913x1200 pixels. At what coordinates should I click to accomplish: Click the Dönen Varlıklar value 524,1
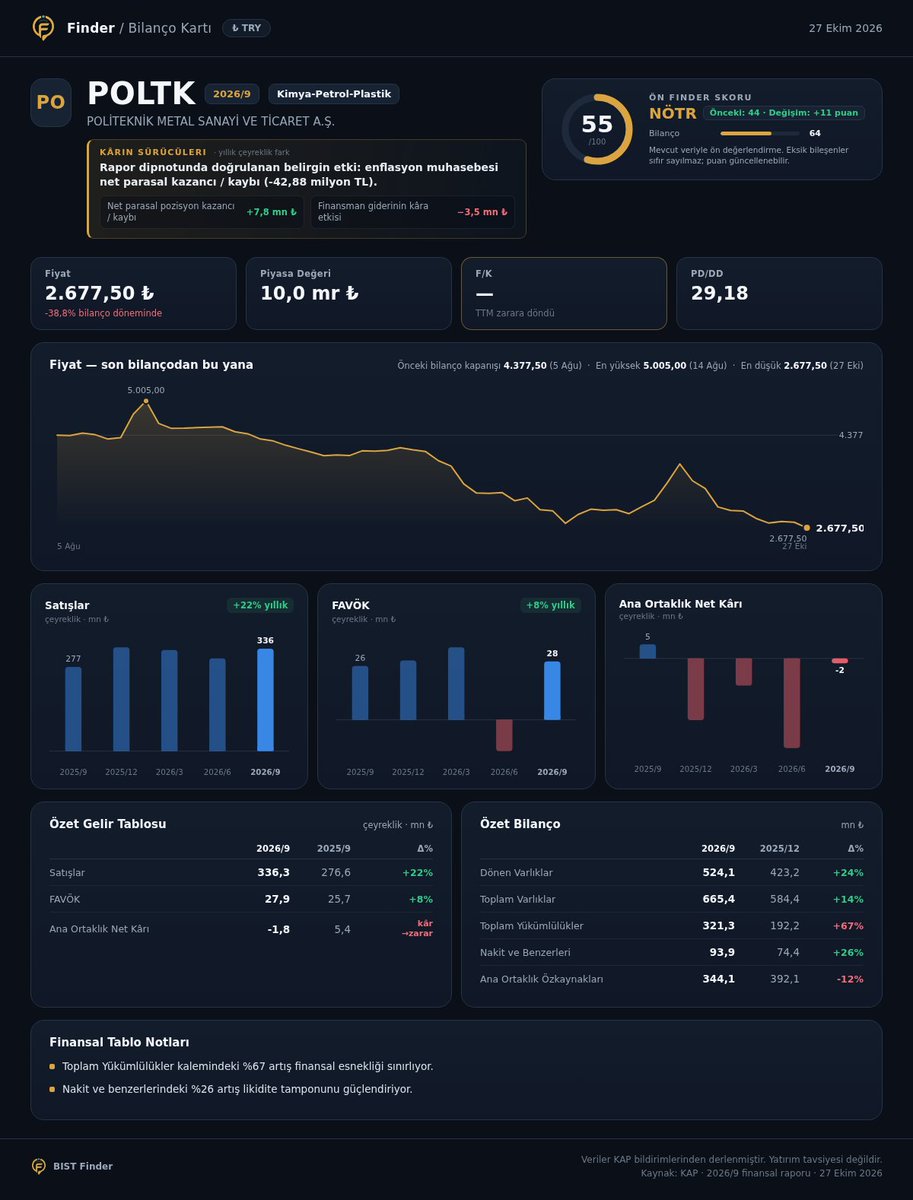(718, 872)
